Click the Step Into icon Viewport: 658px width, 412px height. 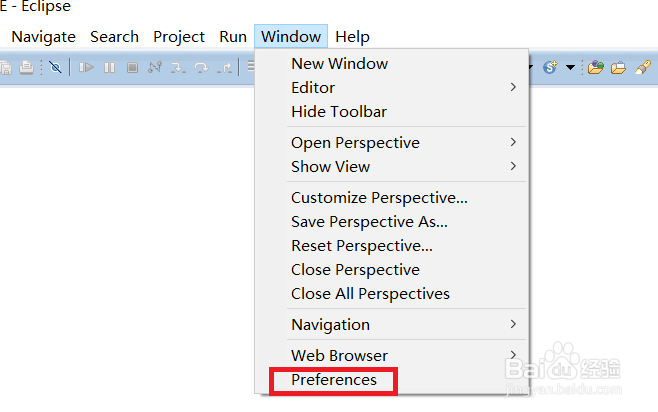point(178,68)
